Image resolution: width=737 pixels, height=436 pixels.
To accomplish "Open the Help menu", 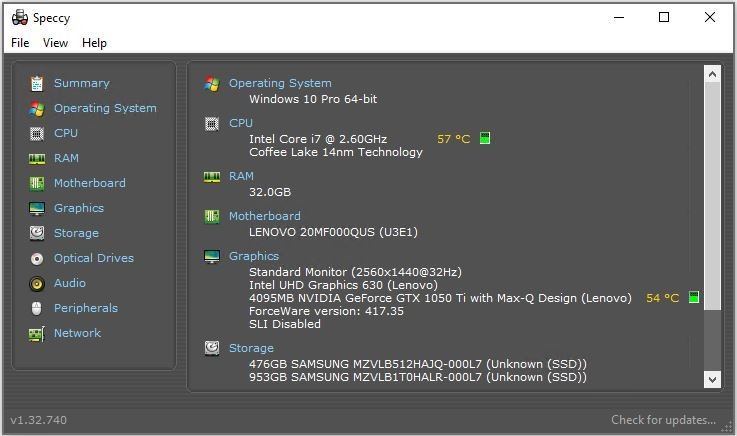I will [94, 43].
